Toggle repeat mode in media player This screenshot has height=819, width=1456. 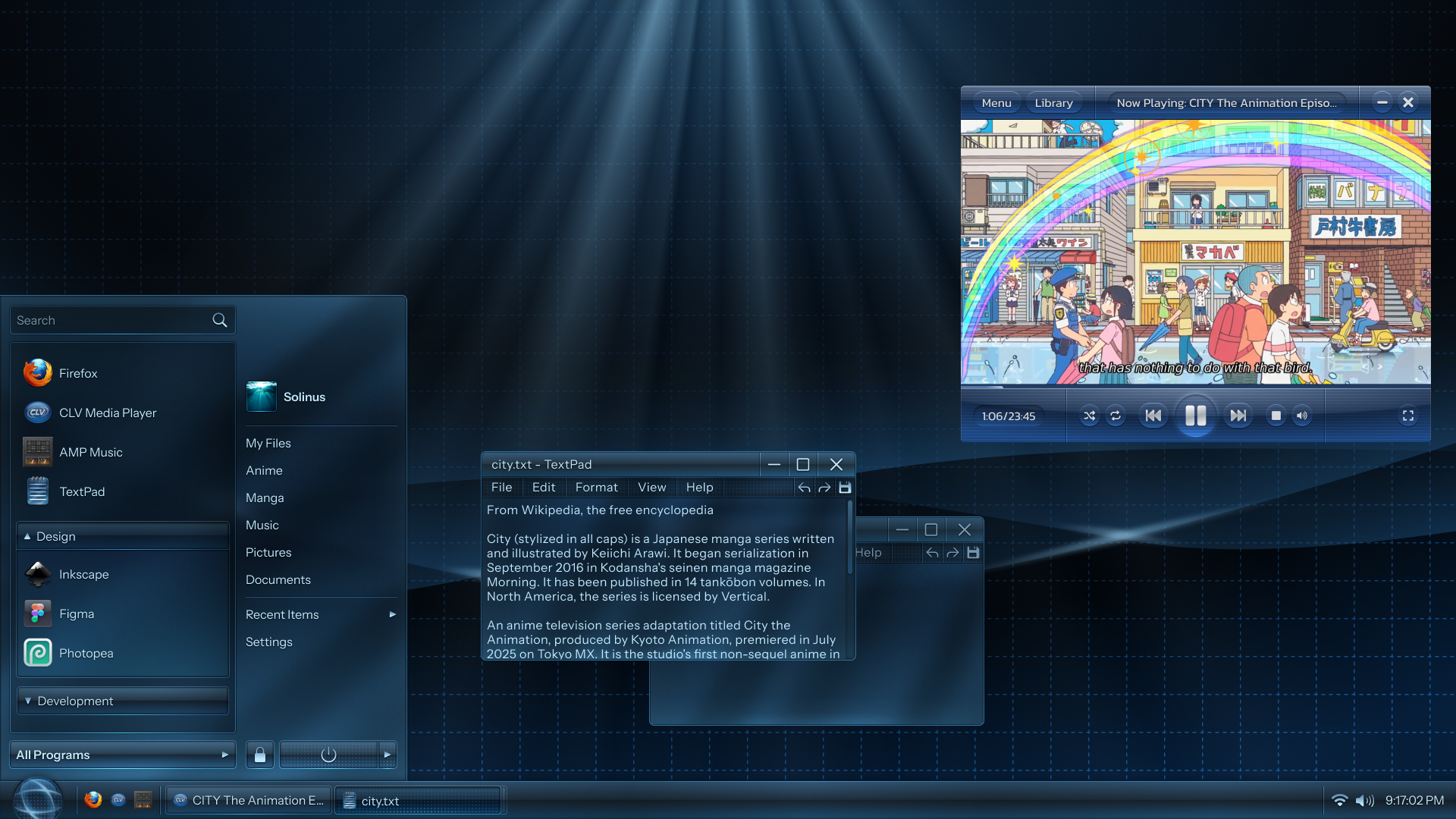pos(1116,416)
